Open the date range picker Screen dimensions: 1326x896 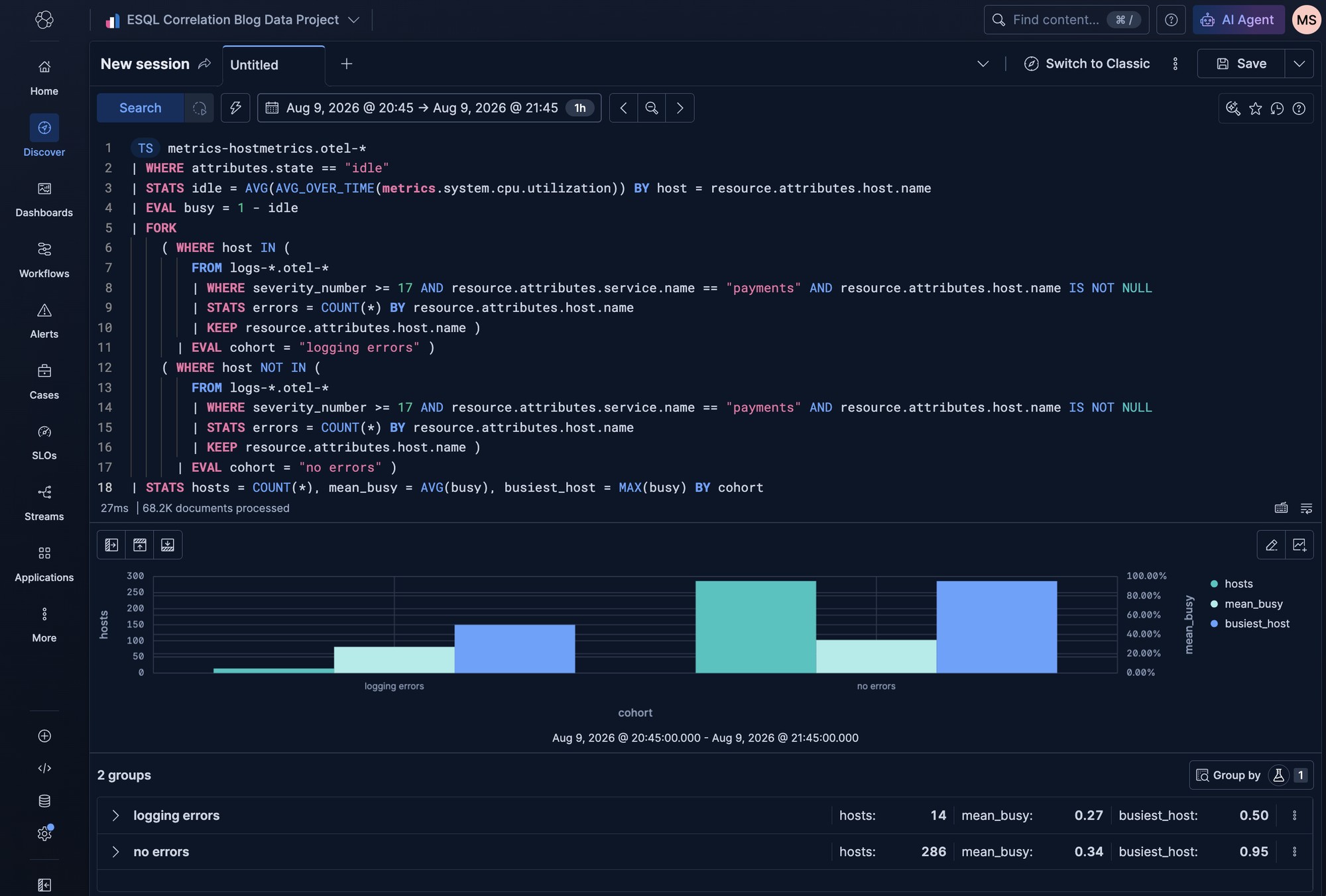429,108
